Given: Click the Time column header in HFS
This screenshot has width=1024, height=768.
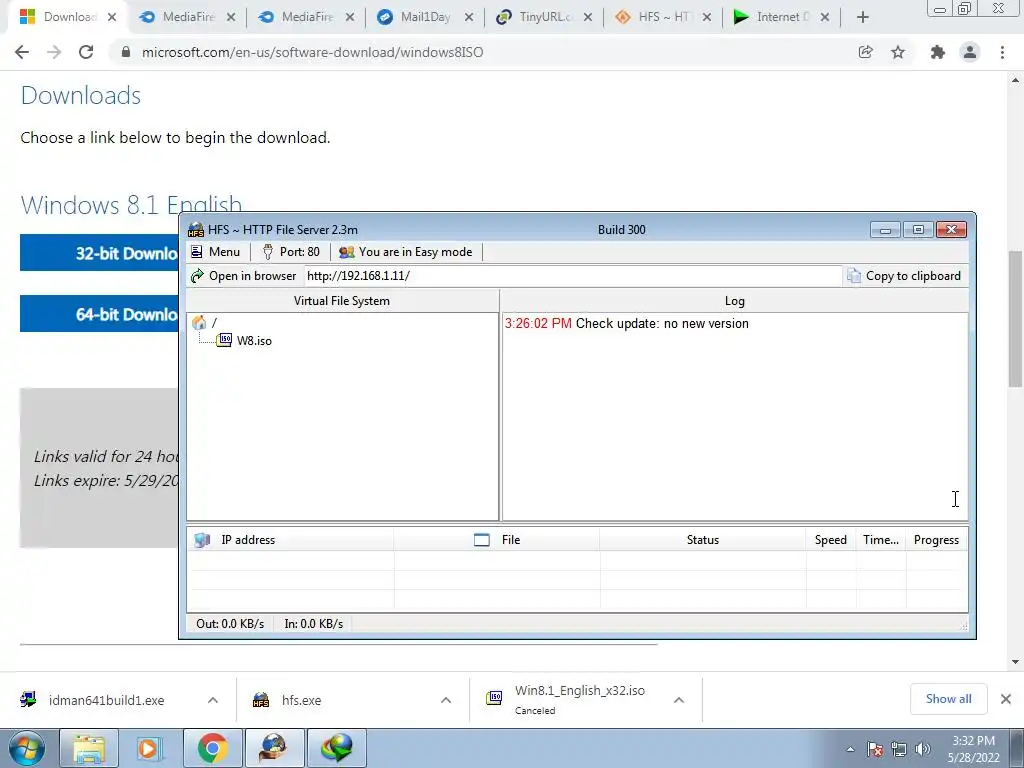Looking at the screenshot, I should coord(881,540).
